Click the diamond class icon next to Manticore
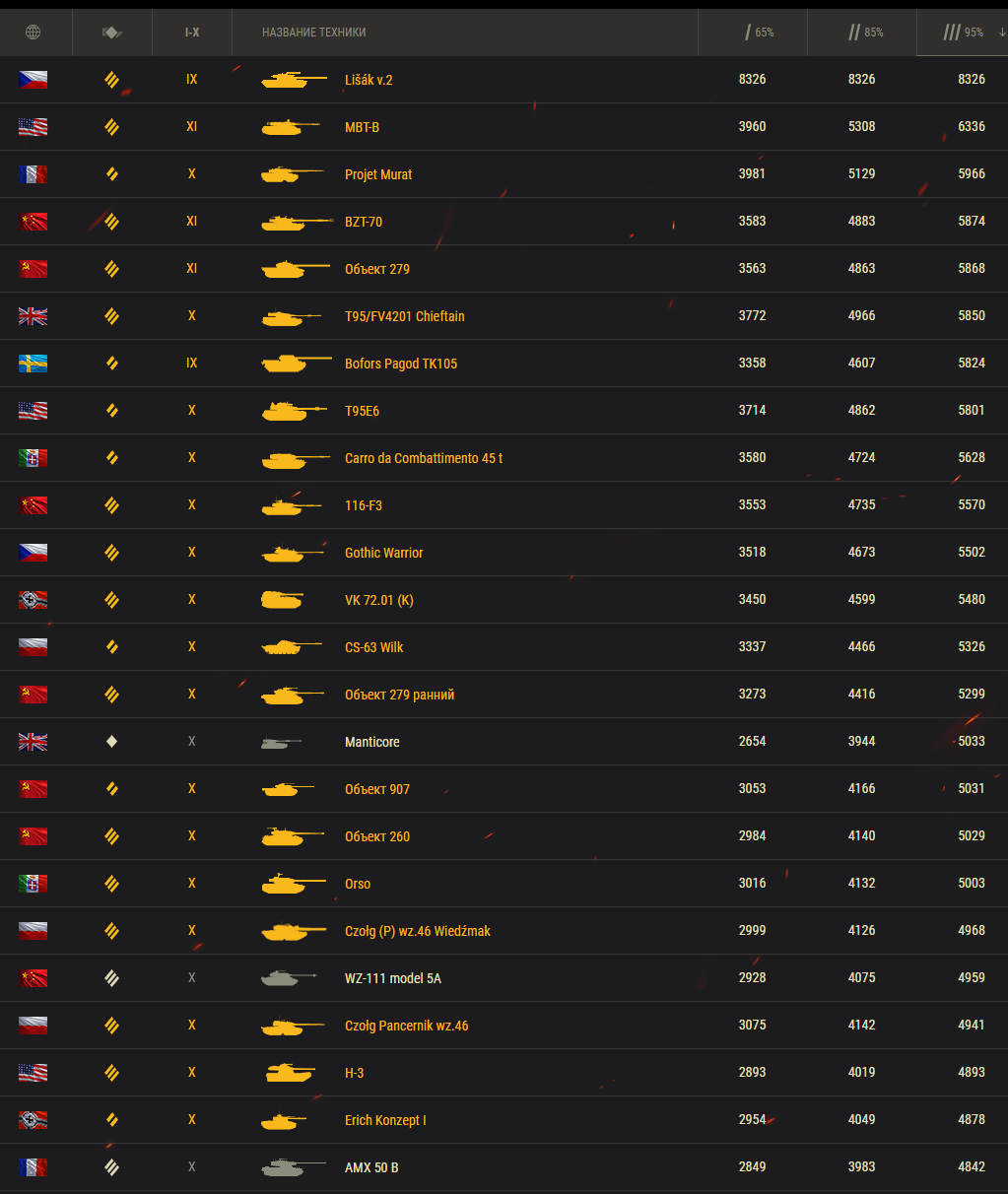1008x1194 pixels. point(111,742)
